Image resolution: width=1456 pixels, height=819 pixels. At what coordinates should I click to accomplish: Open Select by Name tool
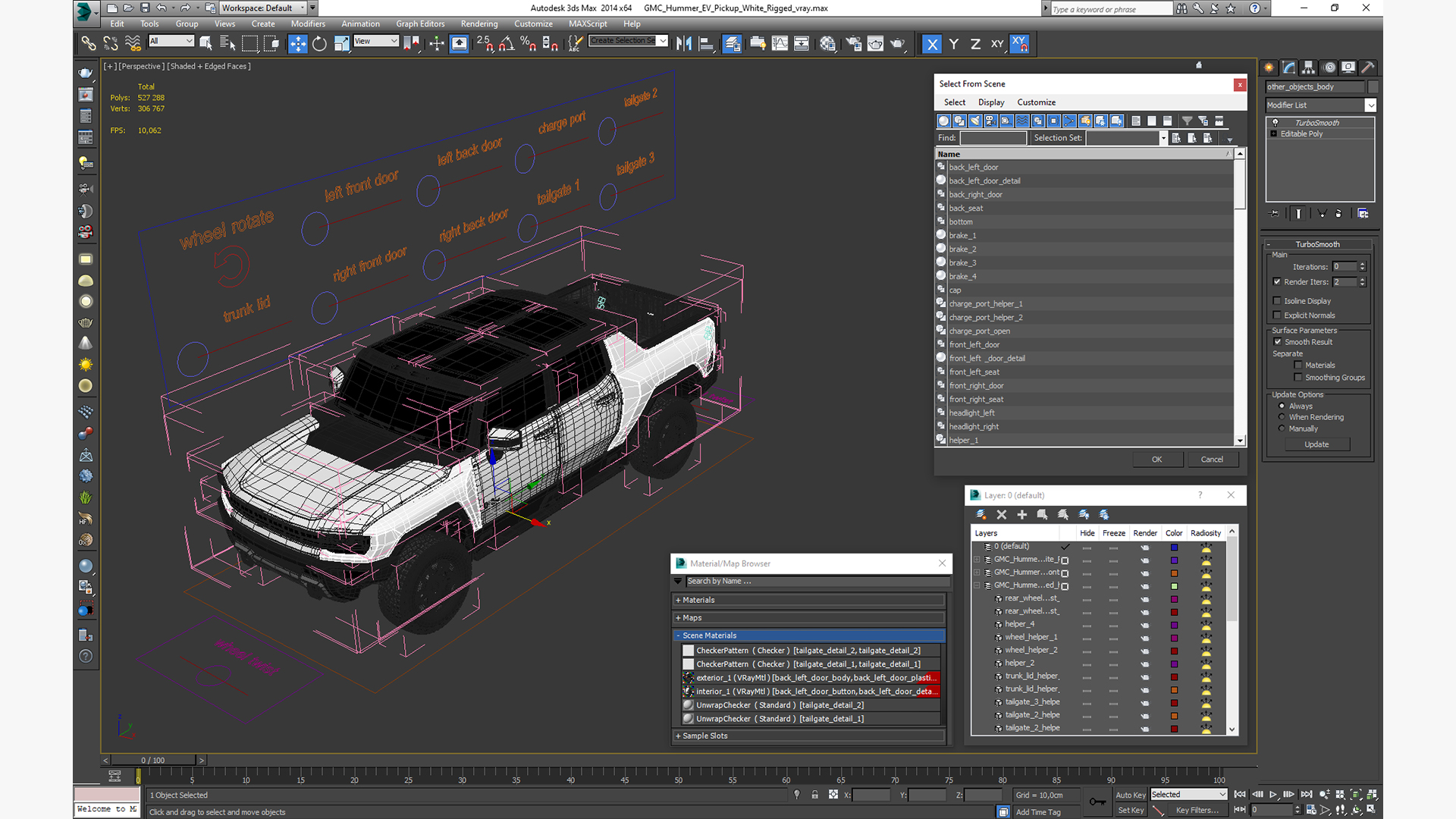coord(227,44)
